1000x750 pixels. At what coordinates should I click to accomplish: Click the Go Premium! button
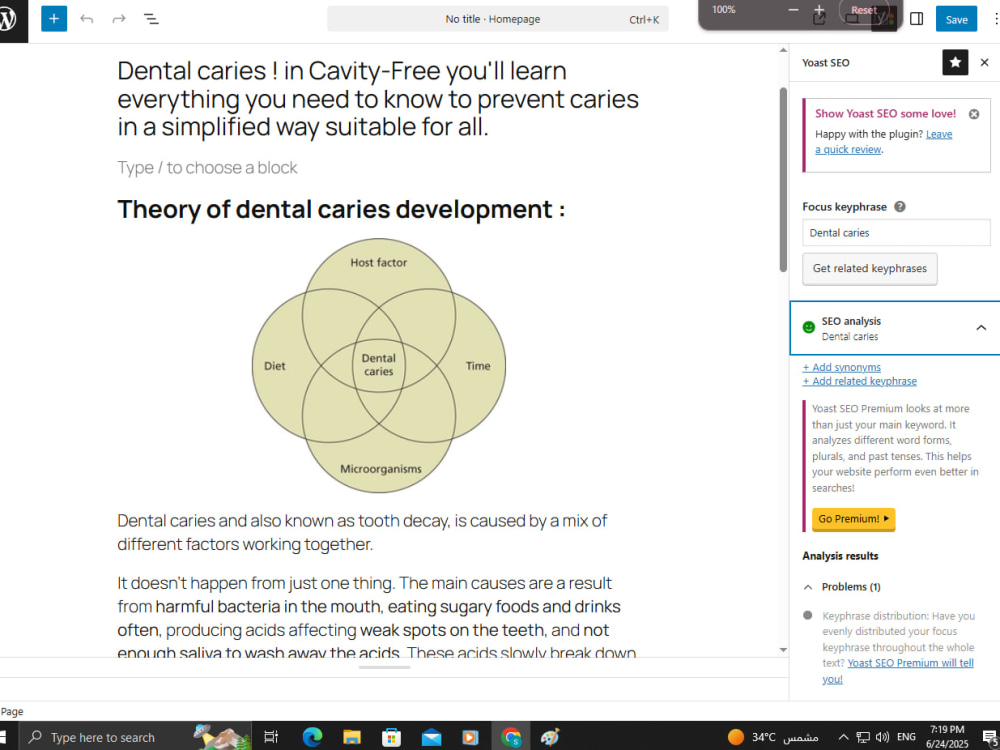click(853, 519)
